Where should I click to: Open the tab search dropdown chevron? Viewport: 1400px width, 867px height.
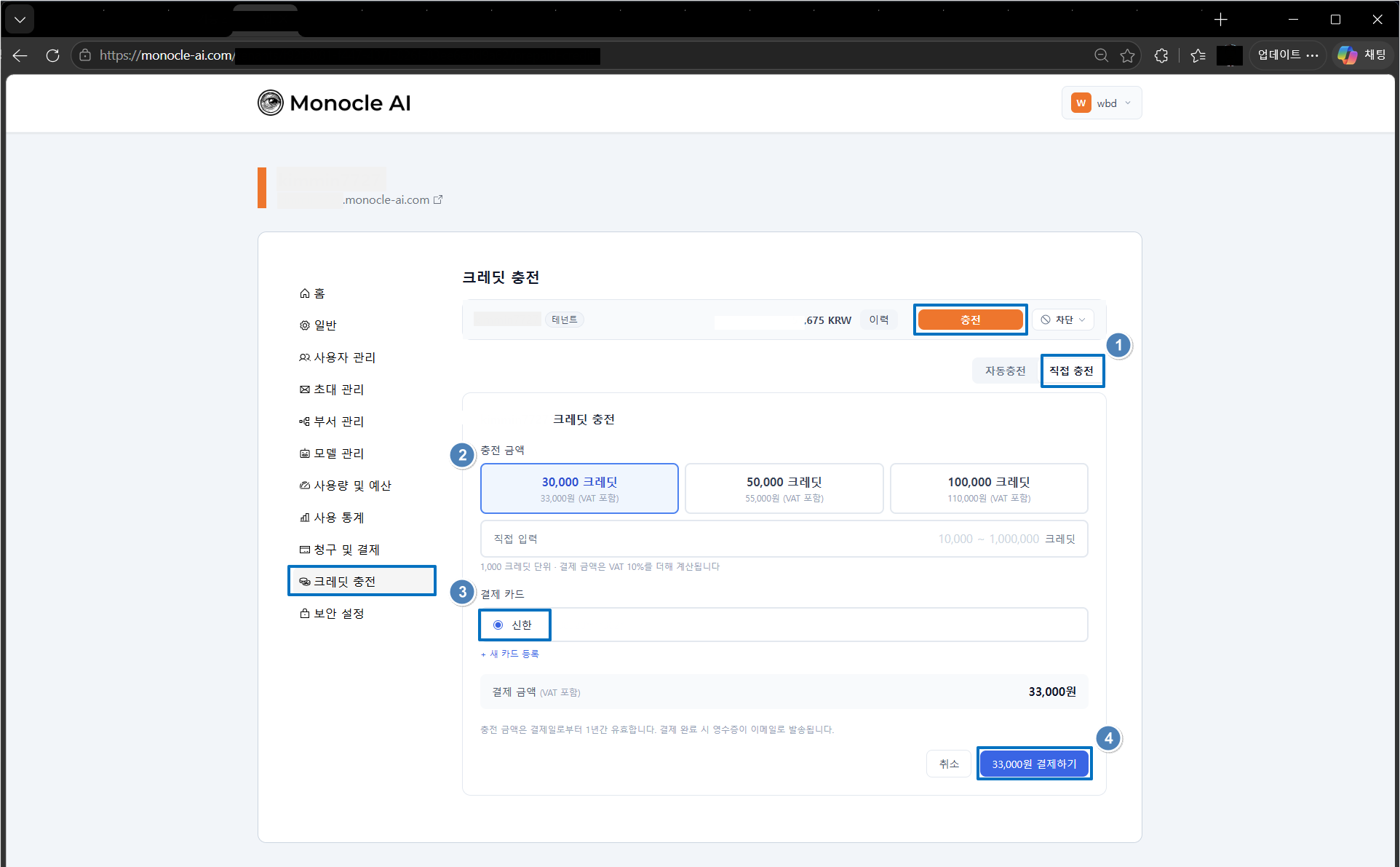(20, 20)
